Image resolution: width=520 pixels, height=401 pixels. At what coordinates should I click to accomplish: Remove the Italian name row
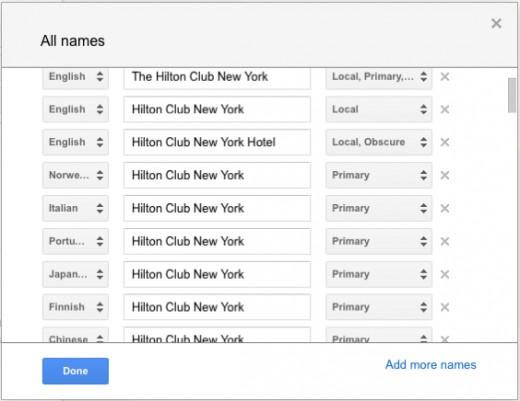pos(445,208)
